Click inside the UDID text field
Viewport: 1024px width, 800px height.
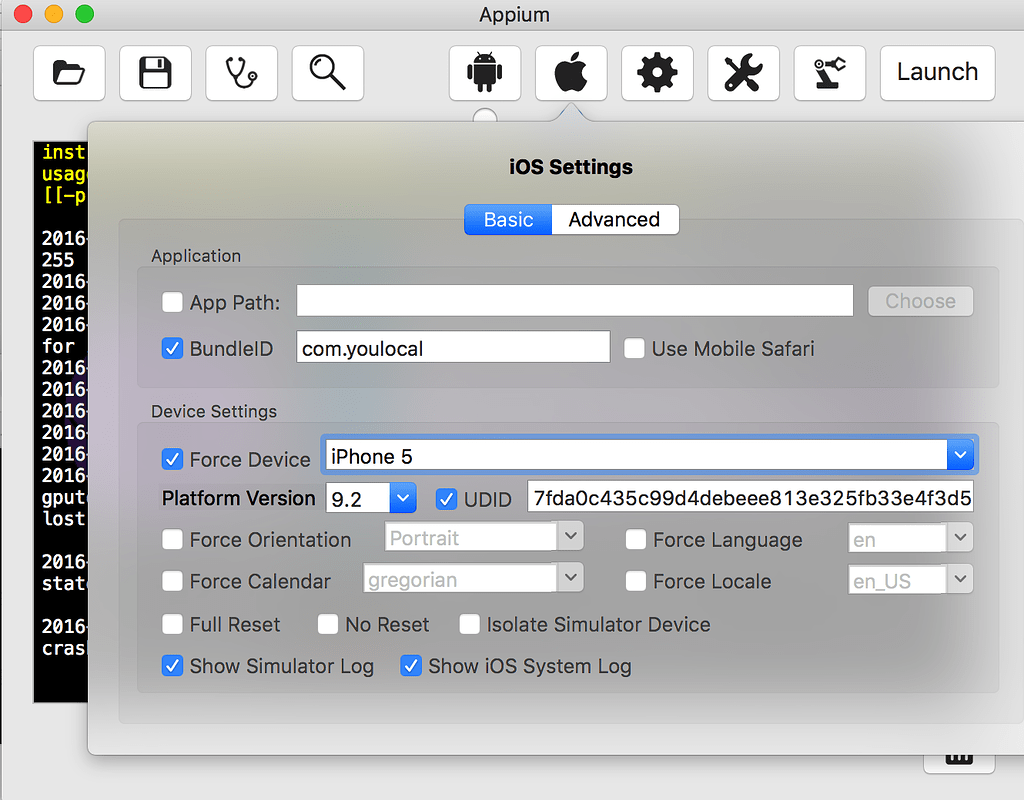(750, 497)
